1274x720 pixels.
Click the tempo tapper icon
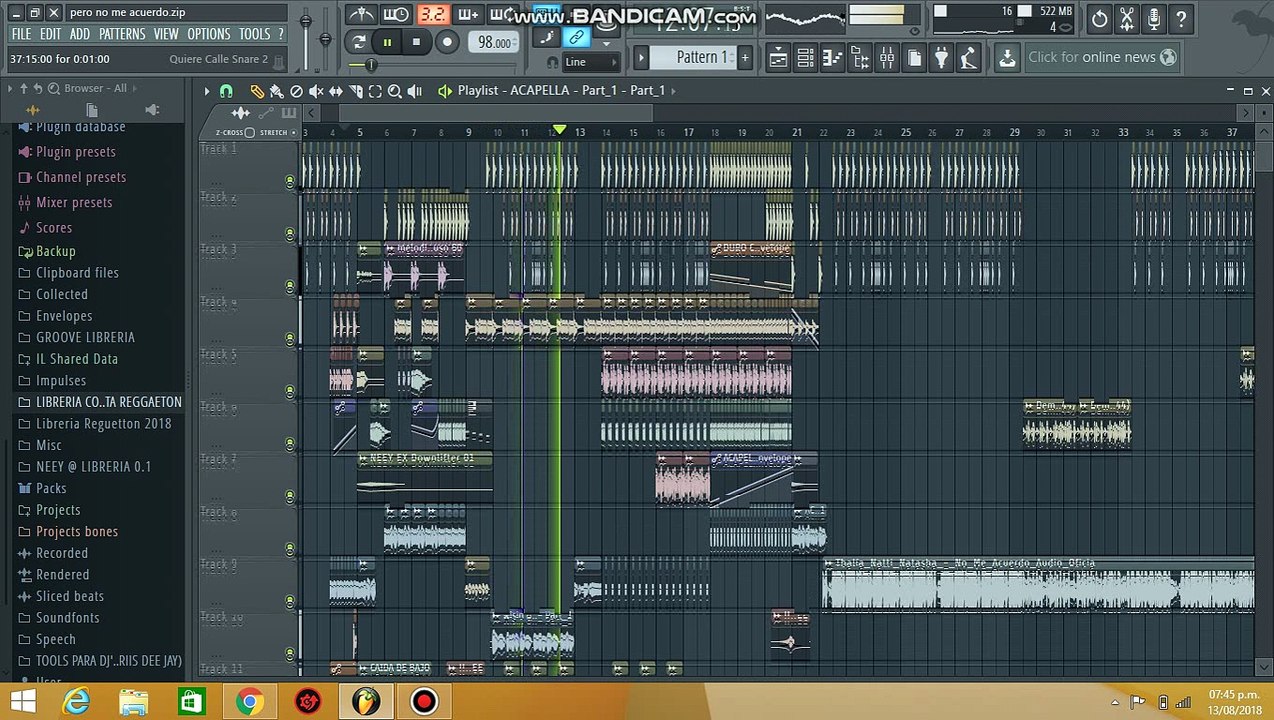point(968,58)
